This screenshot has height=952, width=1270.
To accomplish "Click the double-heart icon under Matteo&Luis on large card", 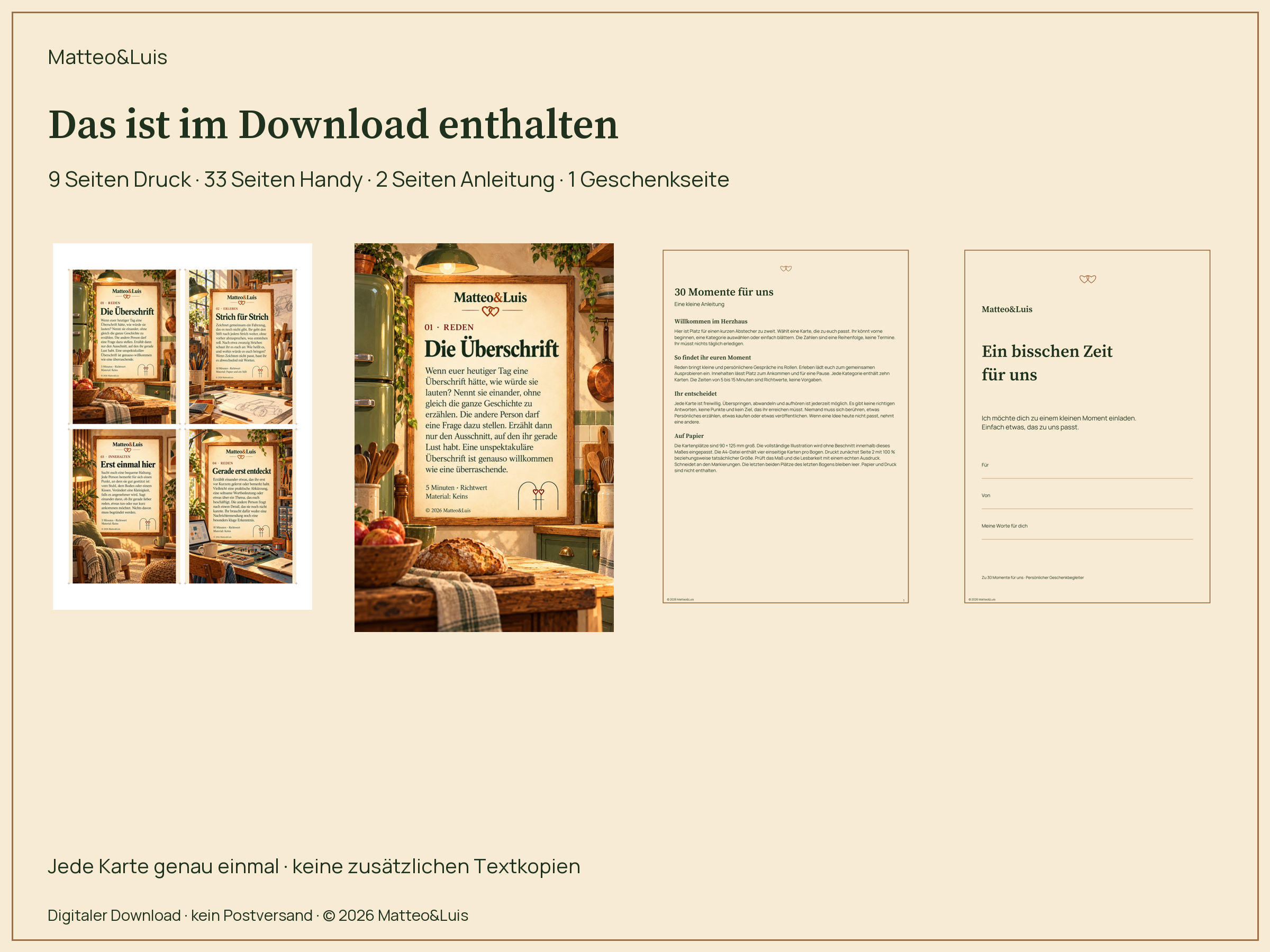I will [x=491, y=311].
